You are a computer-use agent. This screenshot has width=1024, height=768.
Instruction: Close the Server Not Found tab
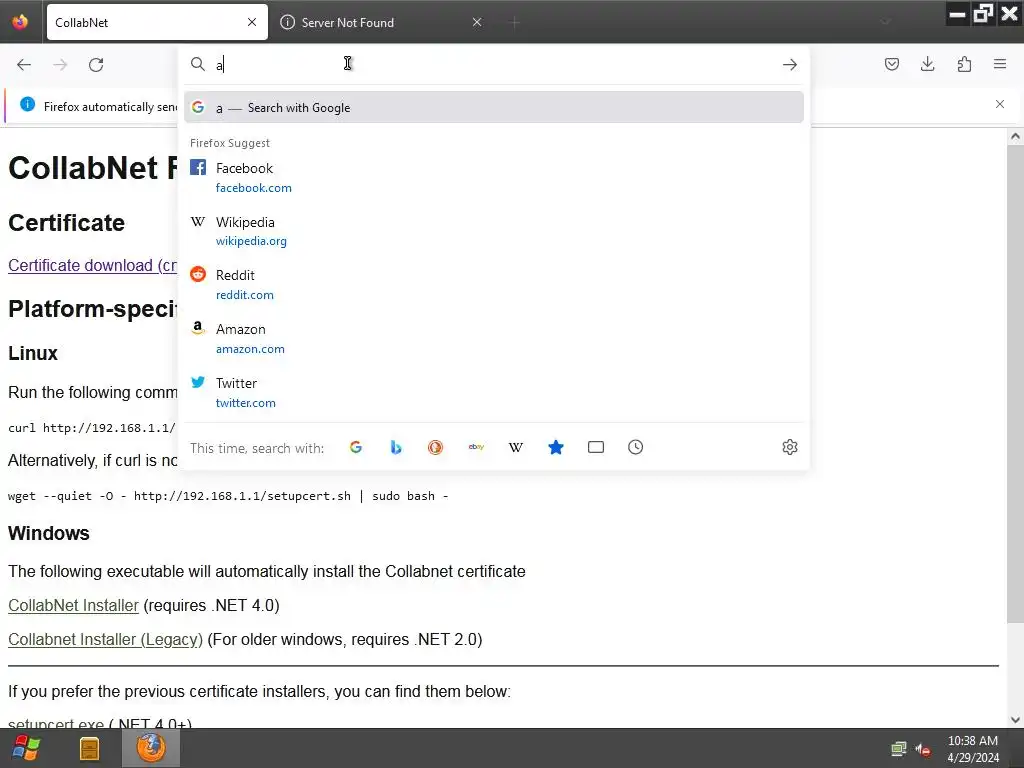click(x=477, y=22)
